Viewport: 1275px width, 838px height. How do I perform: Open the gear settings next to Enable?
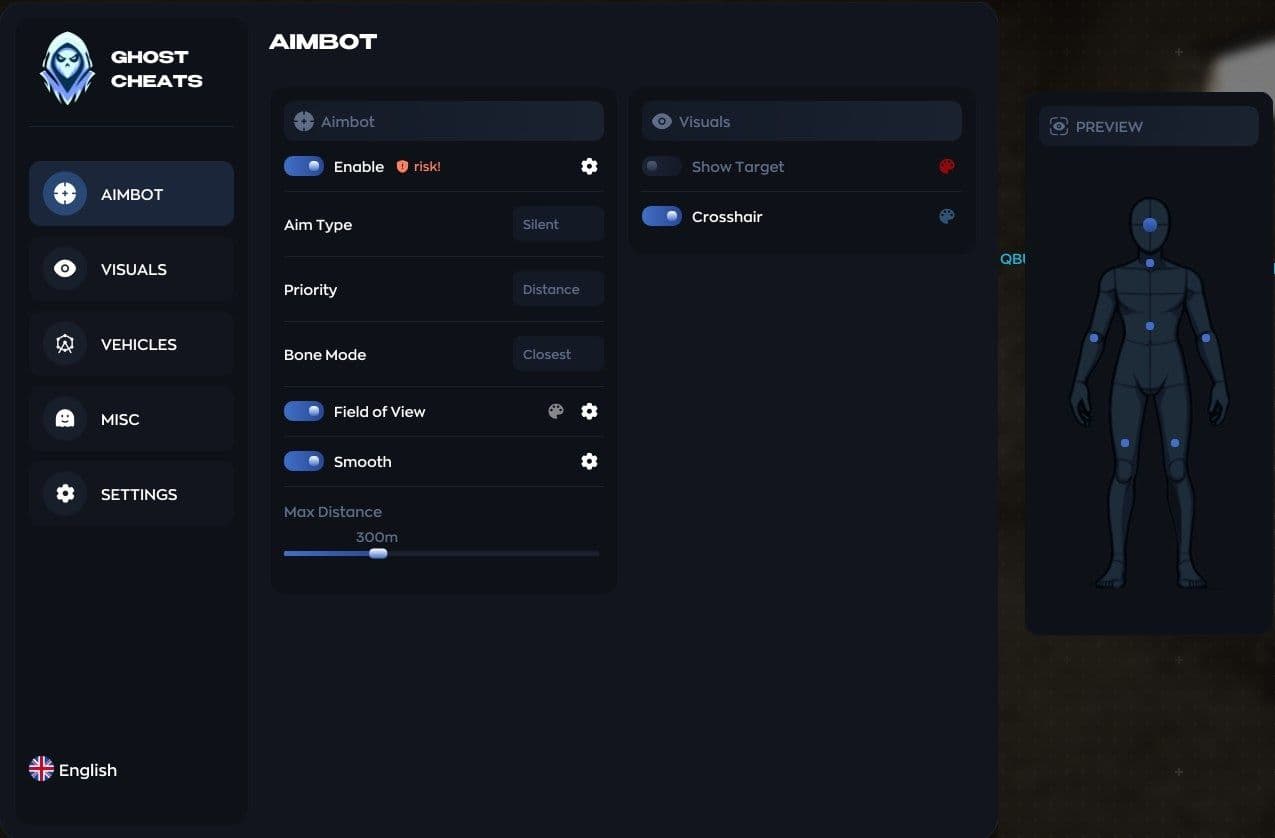coord(589,166)
